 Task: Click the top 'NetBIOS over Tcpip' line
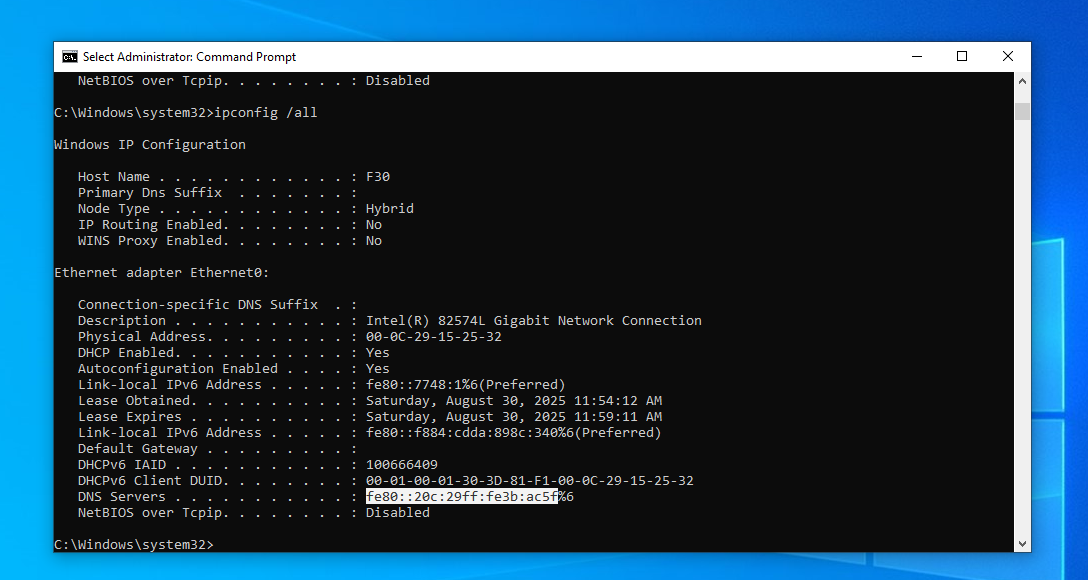(x=254, y=80)
